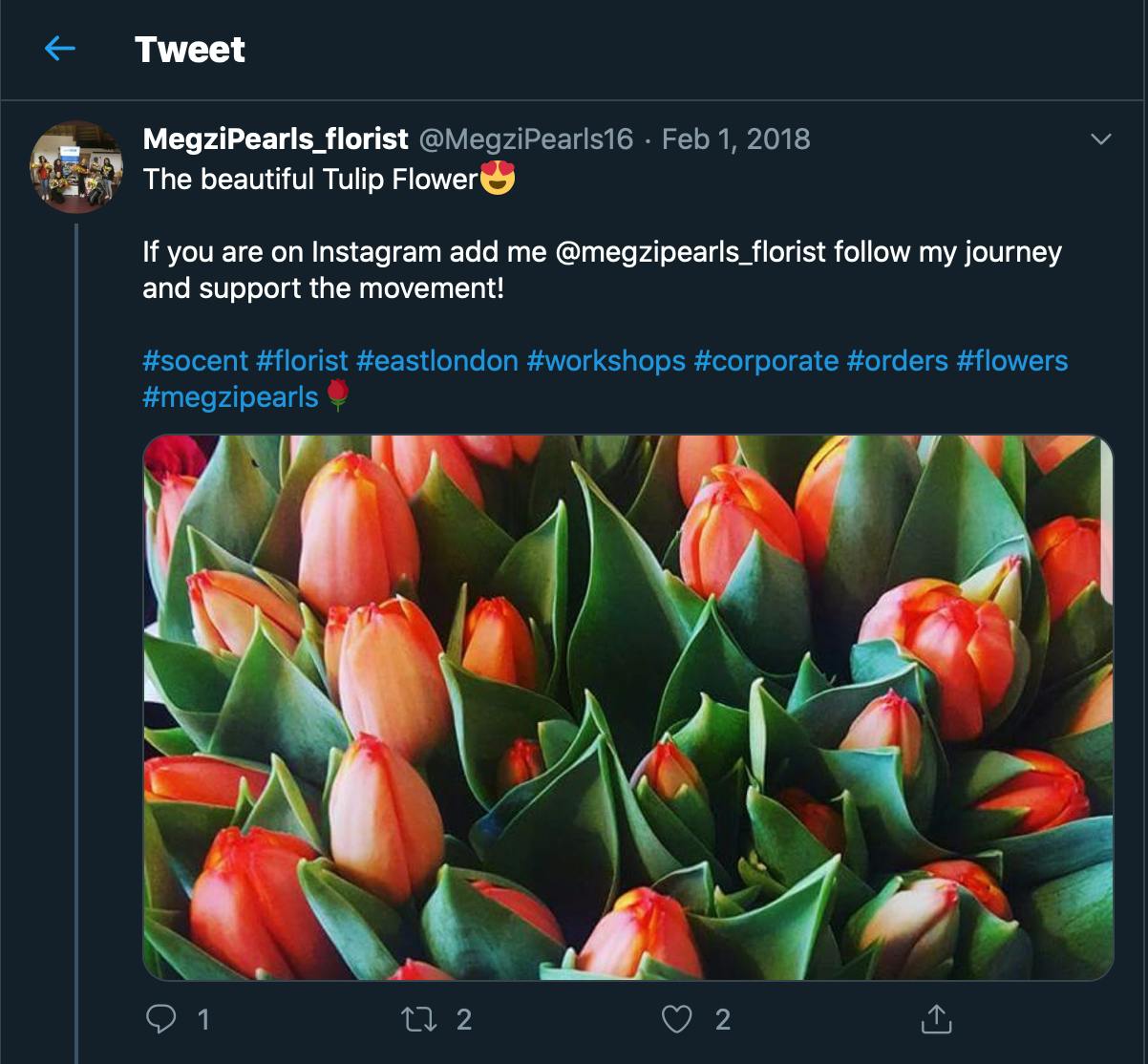Open the share tweet icon
The width and height of the screenshot is (1148, 1064).
click(936, 1018)
